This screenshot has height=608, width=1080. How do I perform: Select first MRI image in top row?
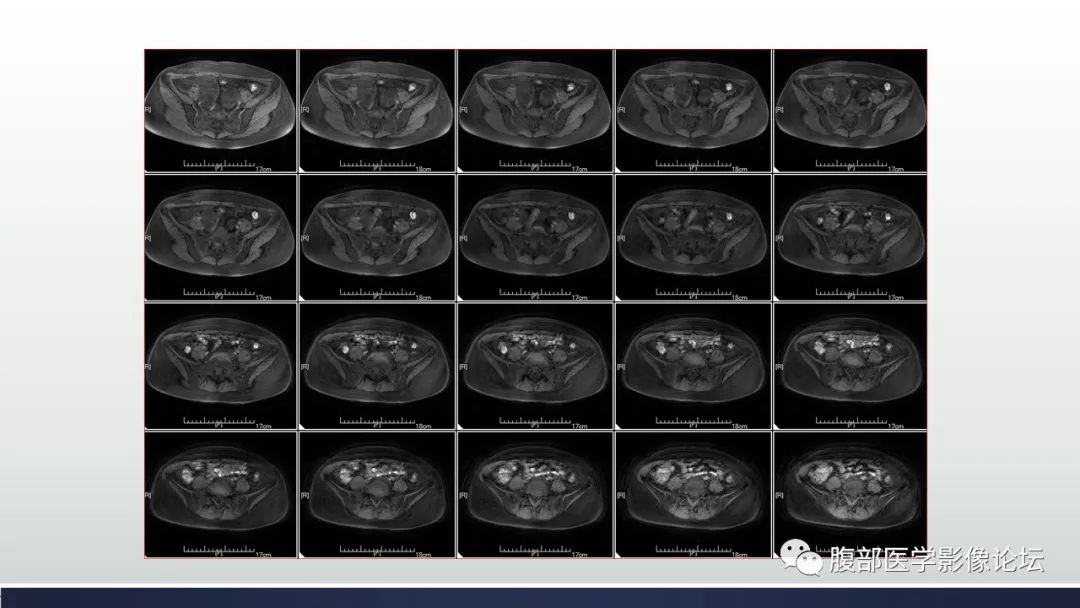(x=221, y=110)
